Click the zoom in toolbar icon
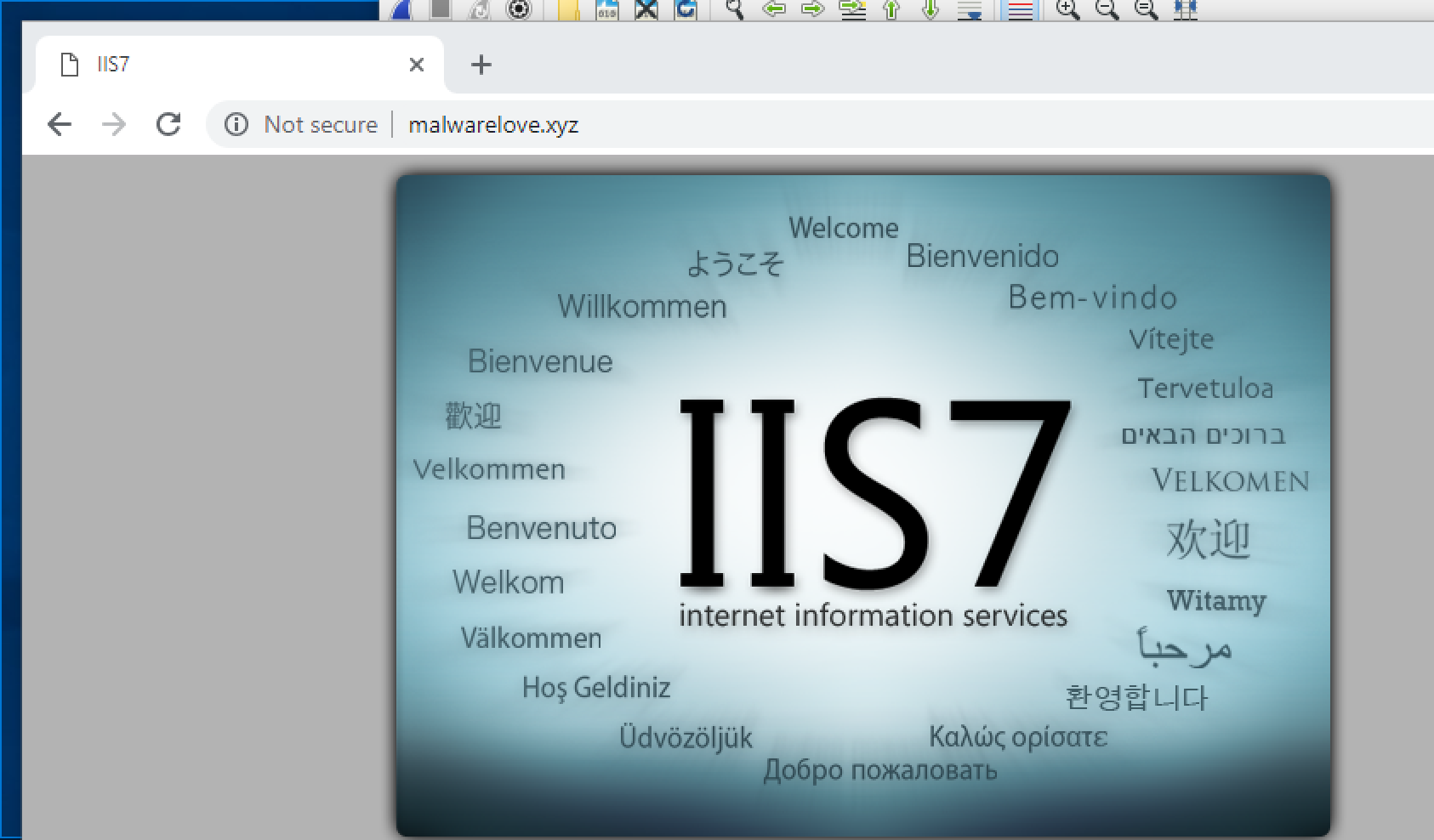Image resolution: width=1434 pixels, height=840 pixels. 1069,10
